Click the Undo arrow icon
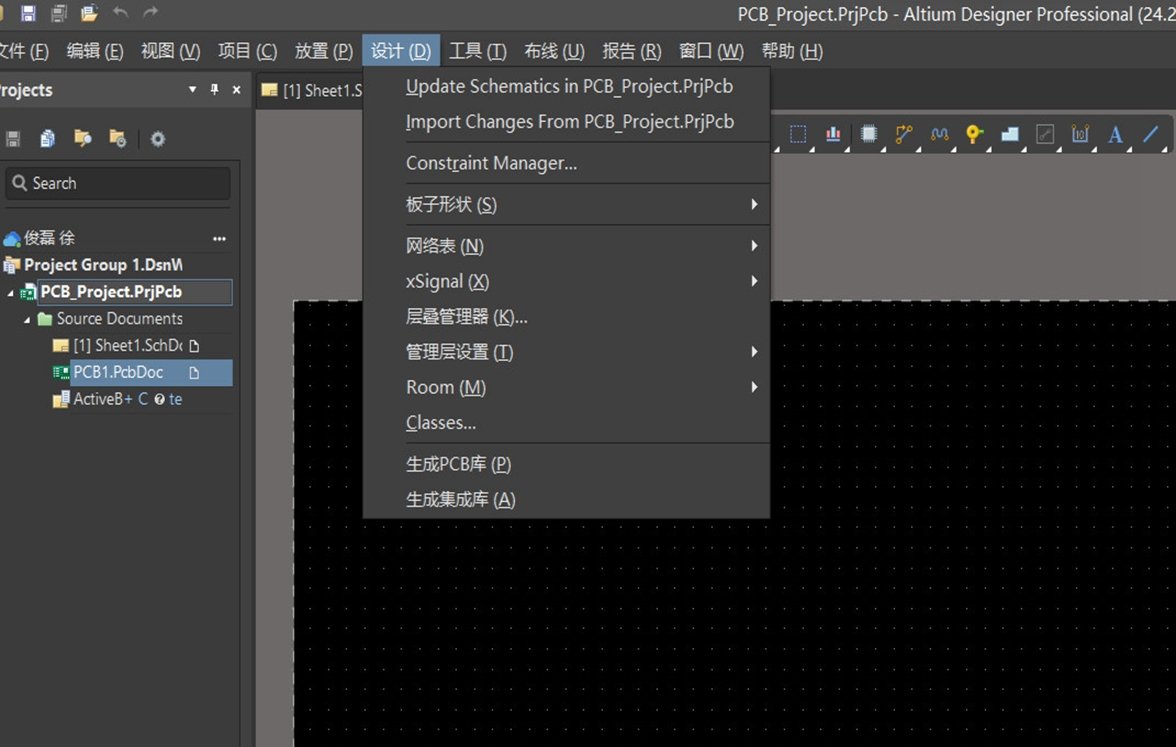 120,13
